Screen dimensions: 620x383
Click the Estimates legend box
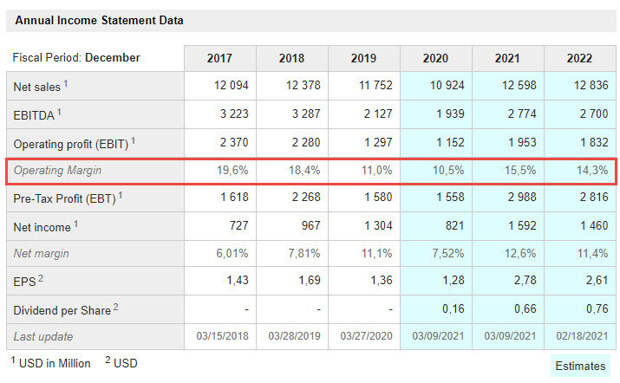580,366
